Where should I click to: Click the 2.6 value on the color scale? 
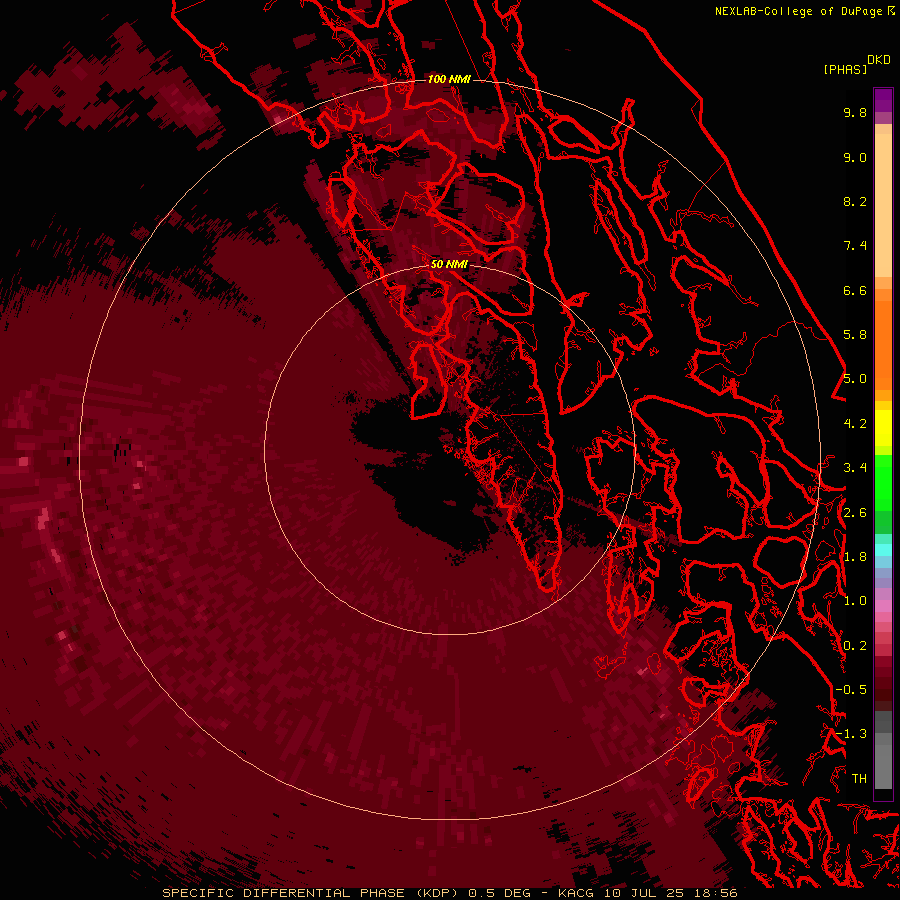click(x=855, y=513)
